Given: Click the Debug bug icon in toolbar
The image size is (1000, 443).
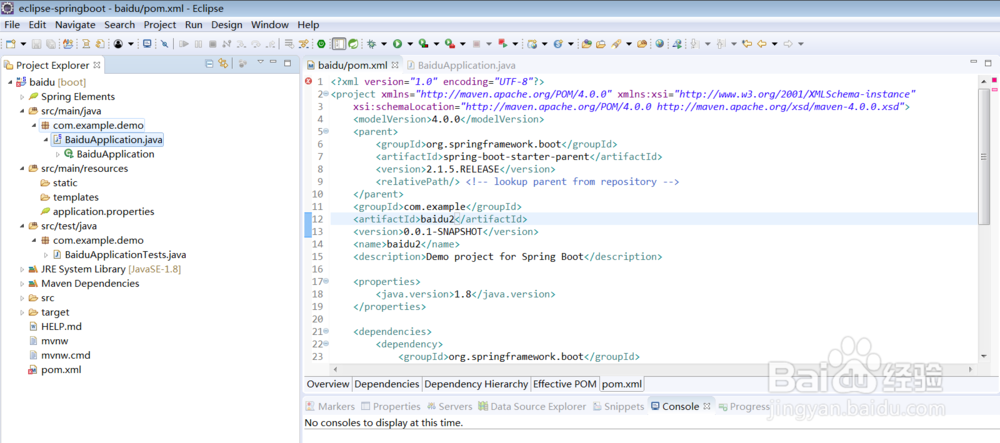Looking at the screenshot, I should [x=371, y=43].
